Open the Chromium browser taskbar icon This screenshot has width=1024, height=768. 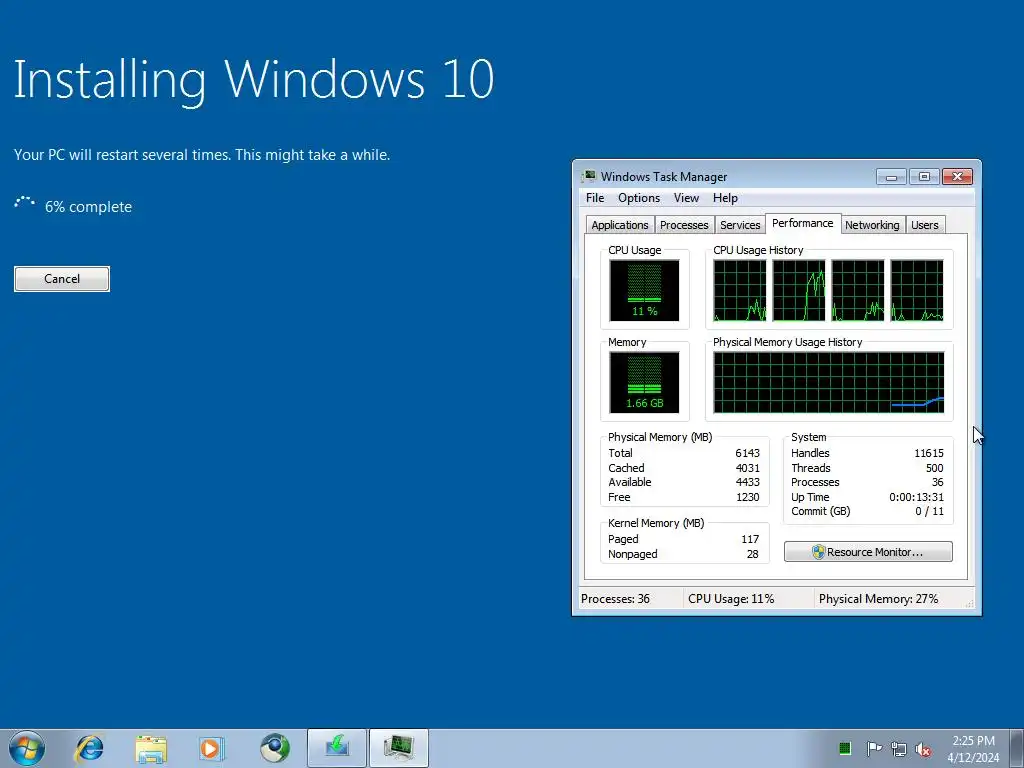pyautogui.click(x=274, y=748)
